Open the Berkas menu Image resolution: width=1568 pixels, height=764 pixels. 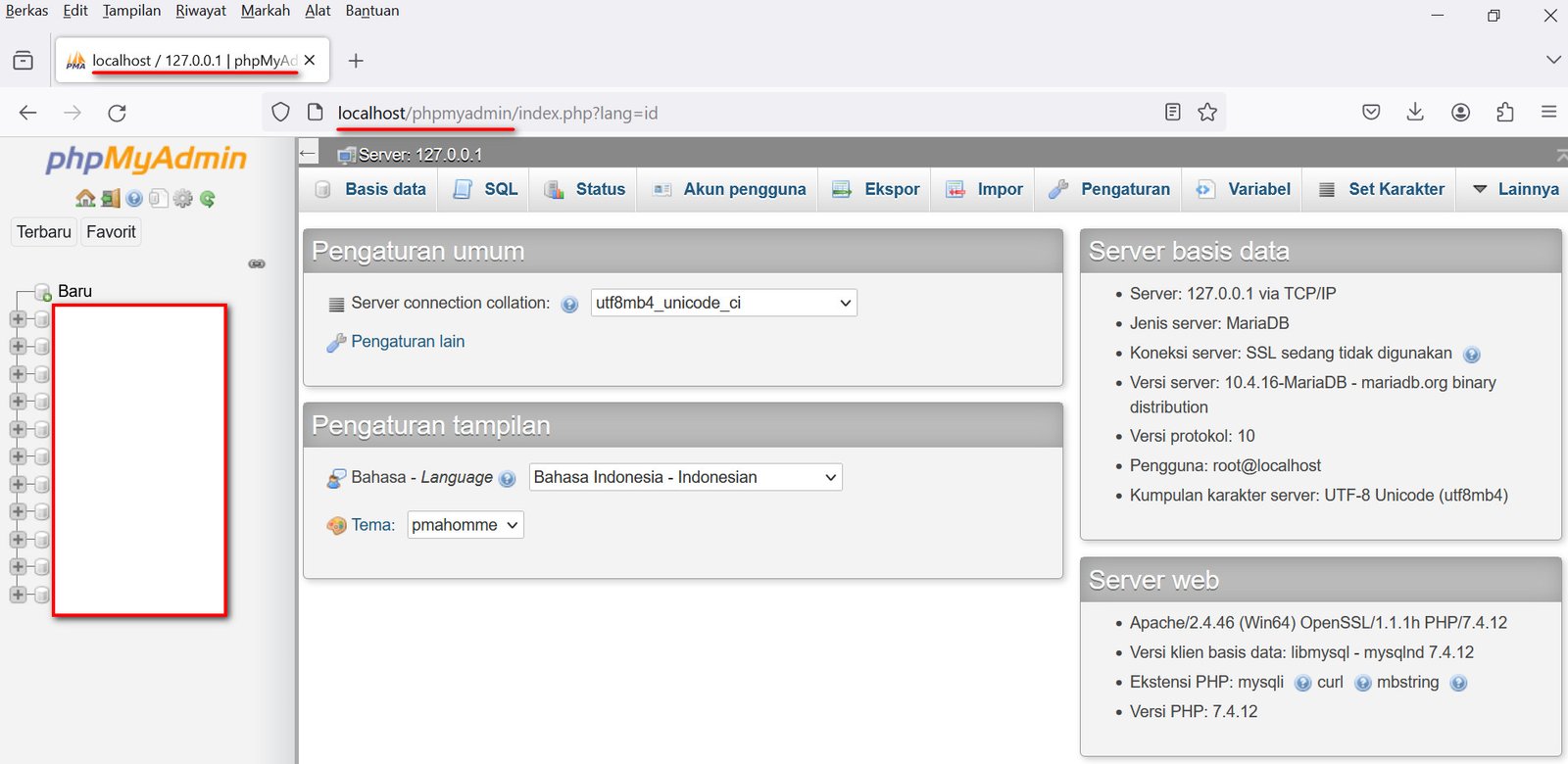[x=26, y=11]
